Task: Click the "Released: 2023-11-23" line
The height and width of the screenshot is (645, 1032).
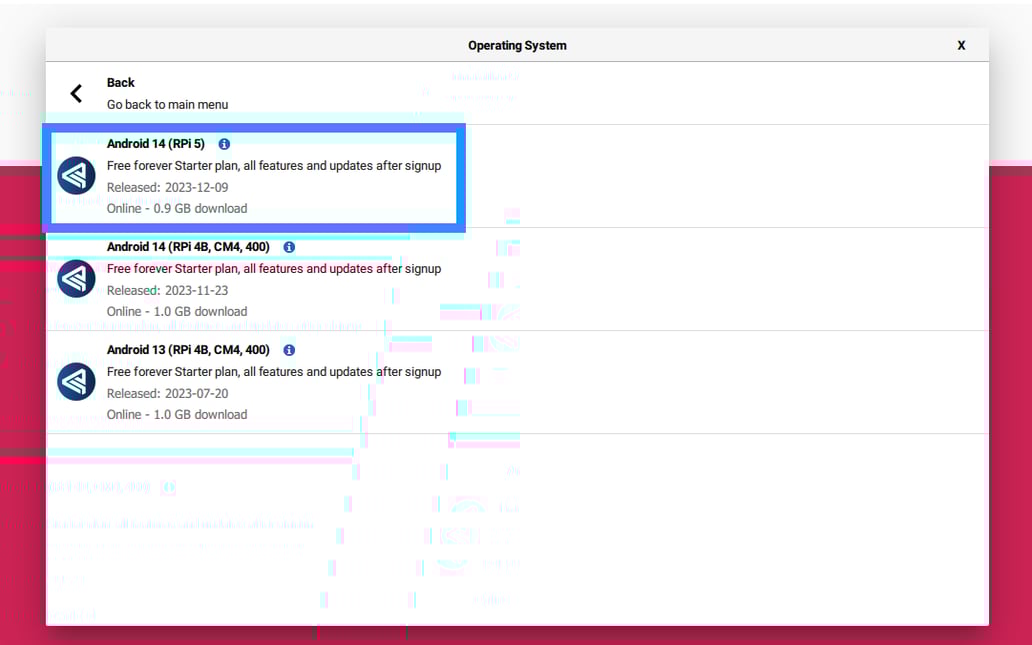Action: [x=167, y=290]
